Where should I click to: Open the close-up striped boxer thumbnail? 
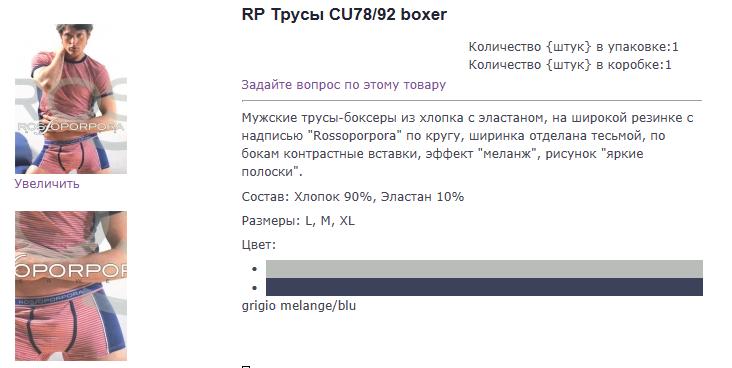(x=71, y=286)
